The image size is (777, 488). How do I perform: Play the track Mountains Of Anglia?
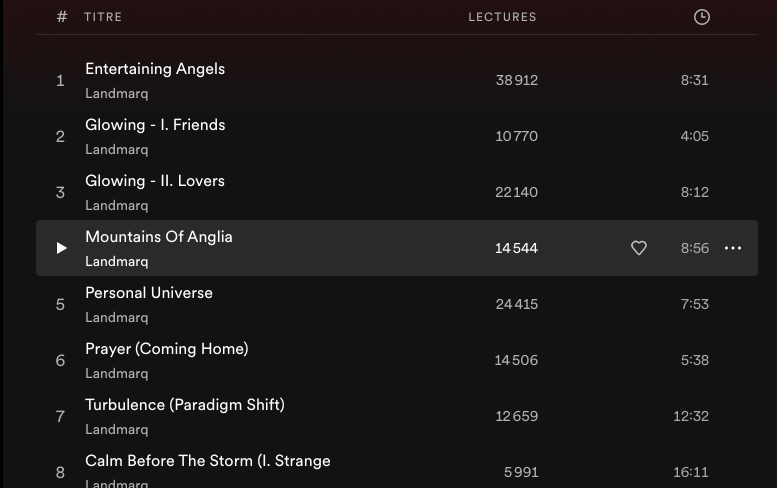click(61, 248)
